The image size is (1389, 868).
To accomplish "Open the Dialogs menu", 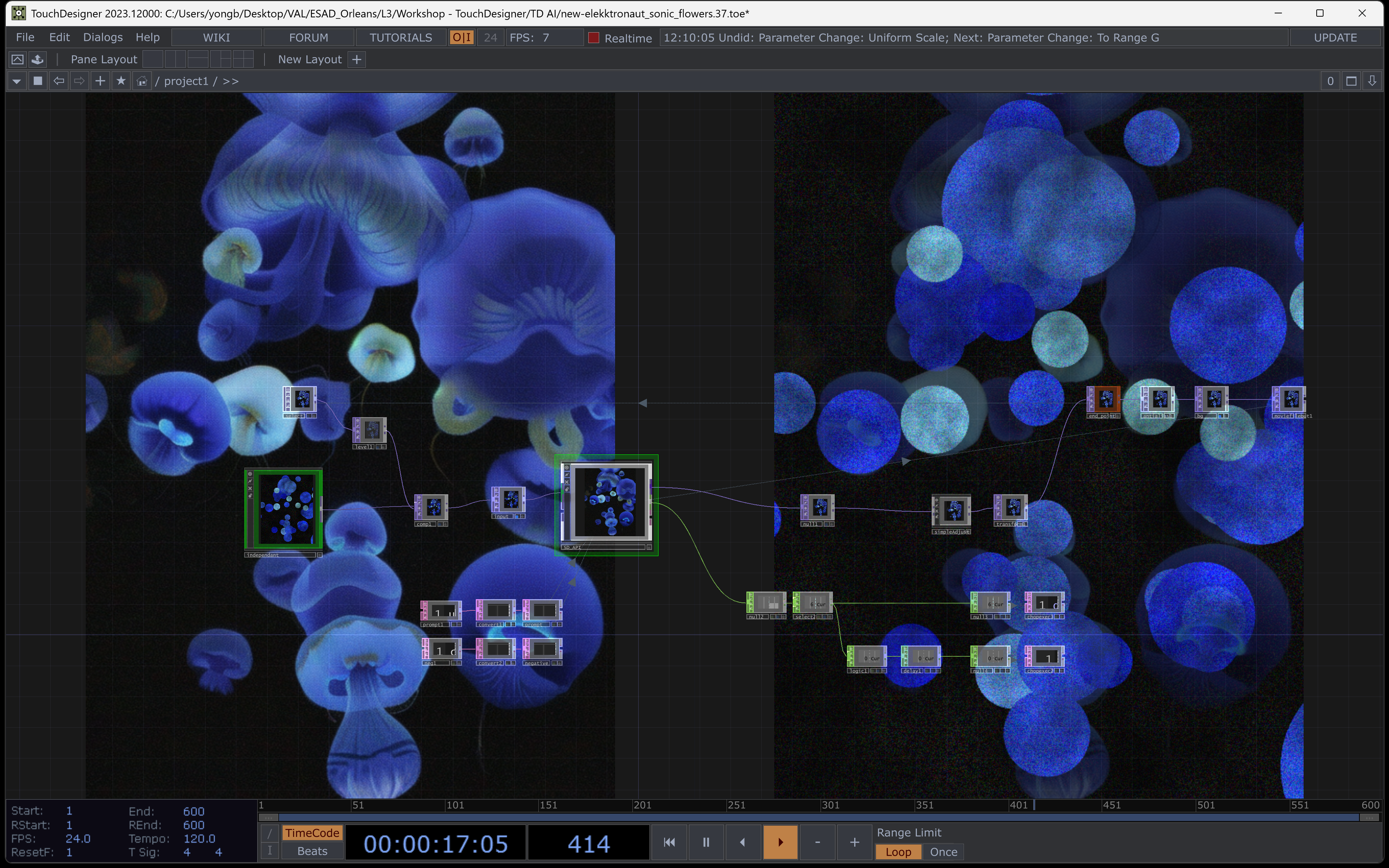I will pyautogui.click(x=103, y=37).
